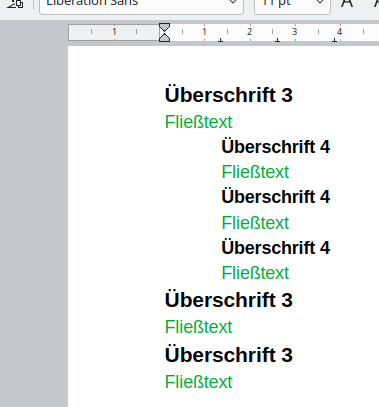
Task: Click the tab stop between ruler marks 1 and 2
Action: tap(220, 40)
